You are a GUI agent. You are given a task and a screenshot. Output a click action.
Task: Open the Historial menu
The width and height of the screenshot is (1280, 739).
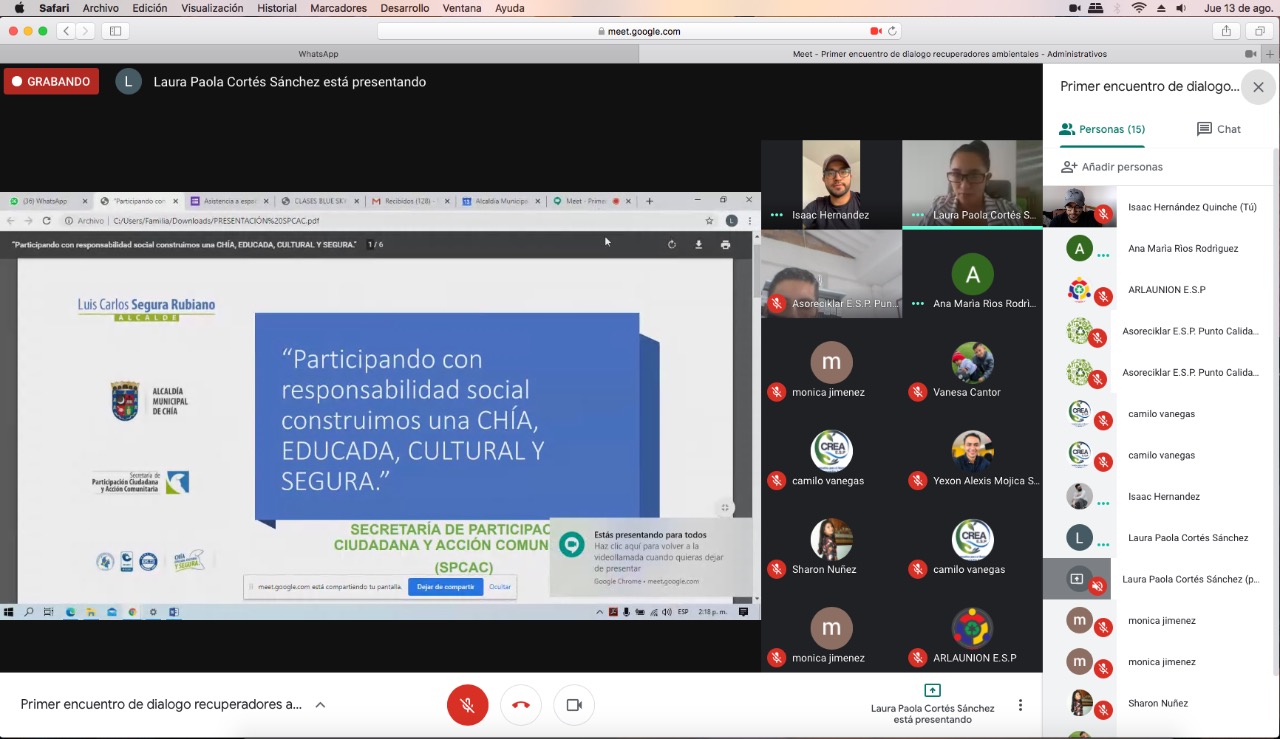pyautogui.click(x=277, y=8)
